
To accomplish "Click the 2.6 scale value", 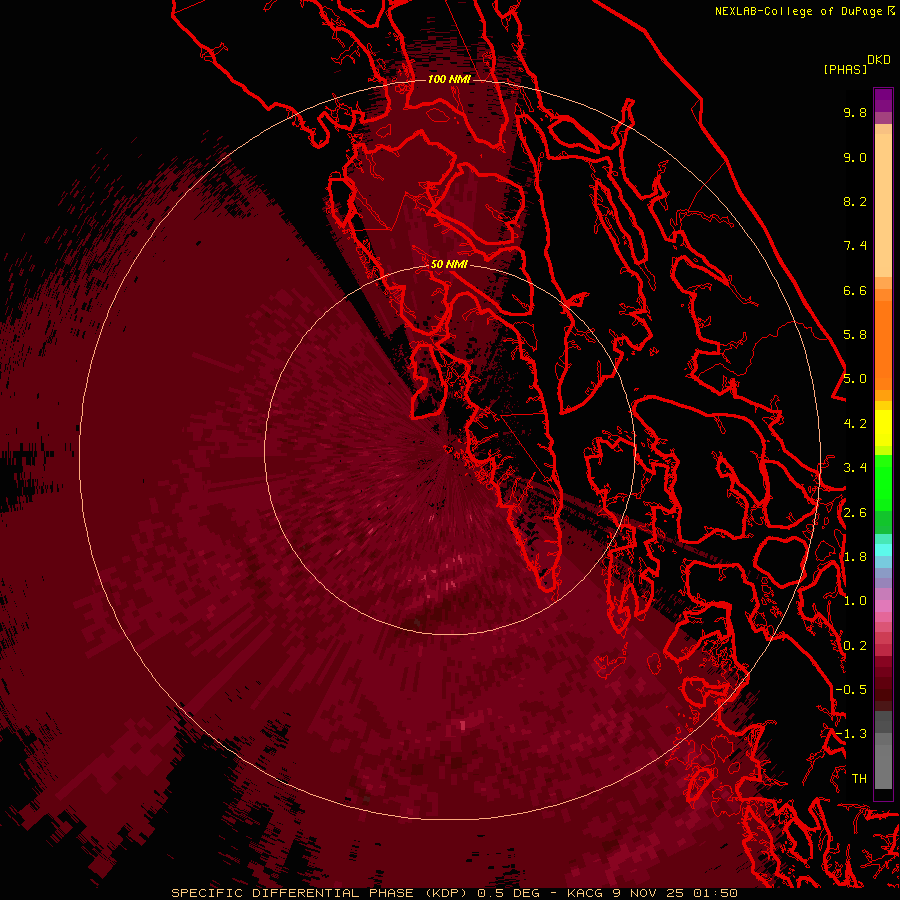I will tap(855, 513).
